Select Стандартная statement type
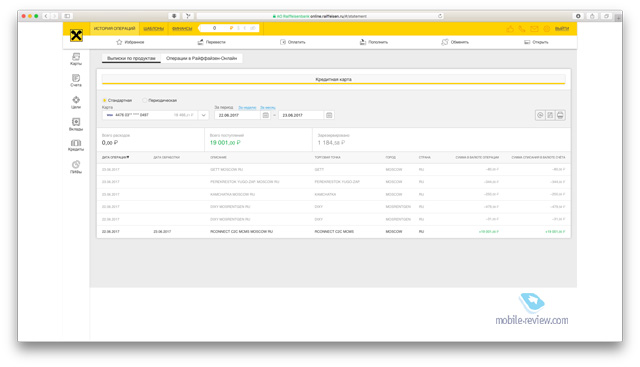Image resolution: width=640 pixels, height=367 pixels. pyautogui.click(x=117, y=100)
